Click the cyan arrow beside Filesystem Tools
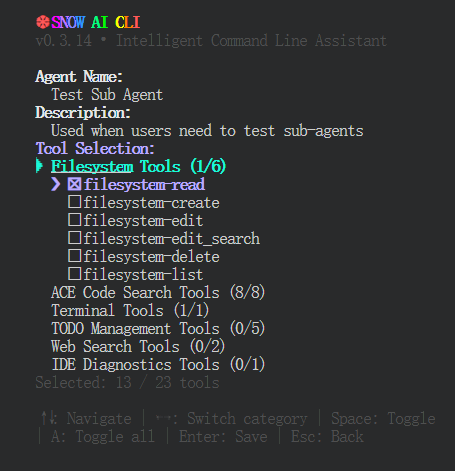Viewport: 455px width, 471px height. coord(39,166)
